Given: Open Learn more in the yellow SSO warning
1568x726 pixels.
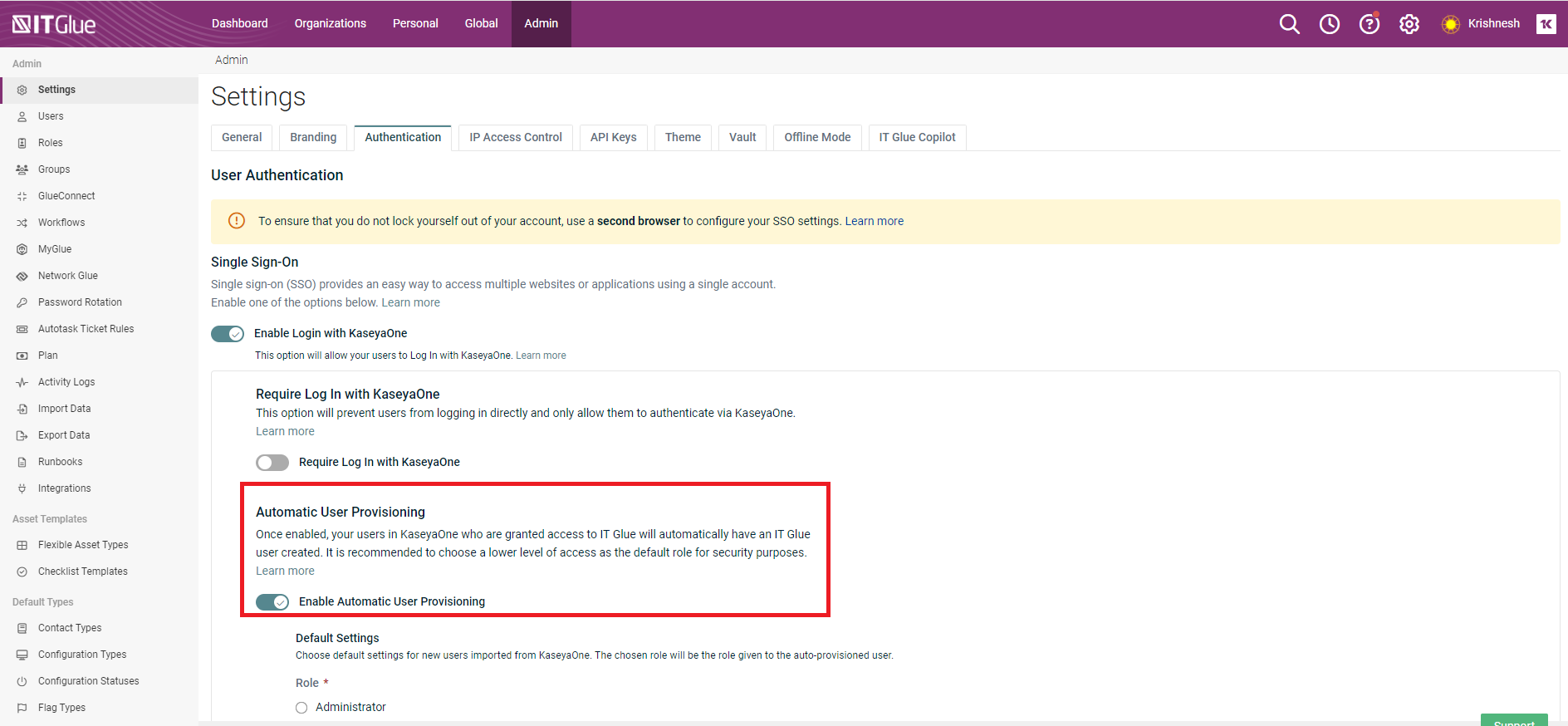Looking at the screenshot, I should tap(875, 222).
